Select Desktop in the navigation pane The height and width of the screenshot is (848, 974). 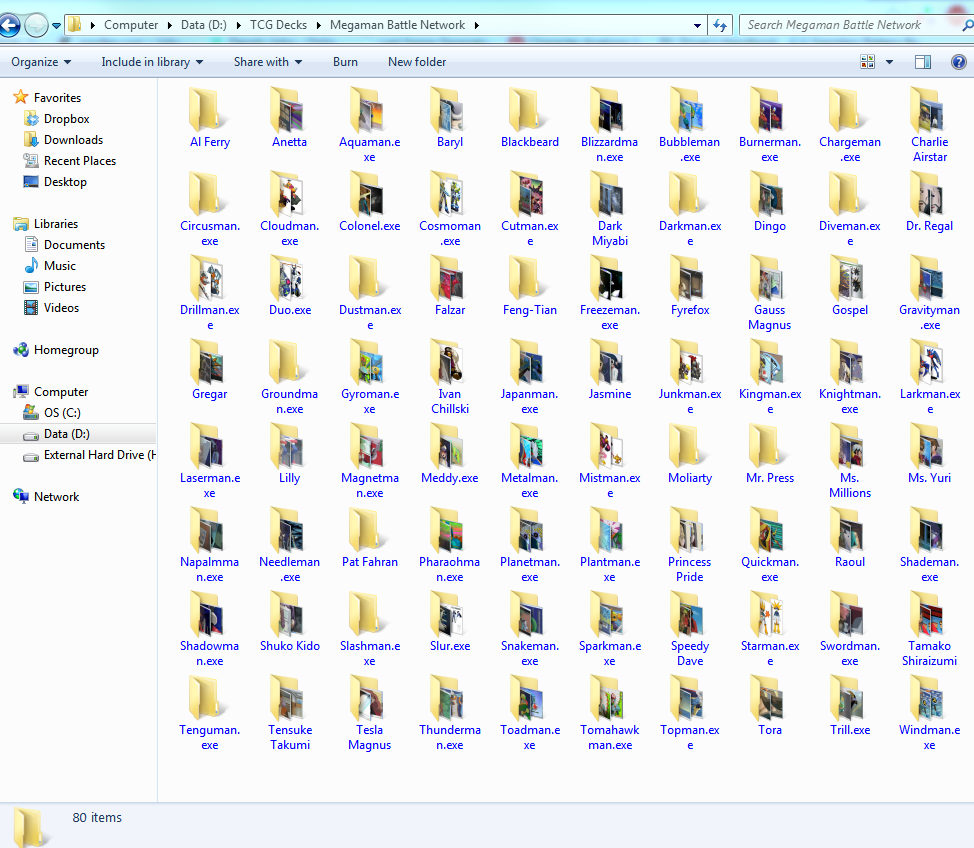coord(55,182)
